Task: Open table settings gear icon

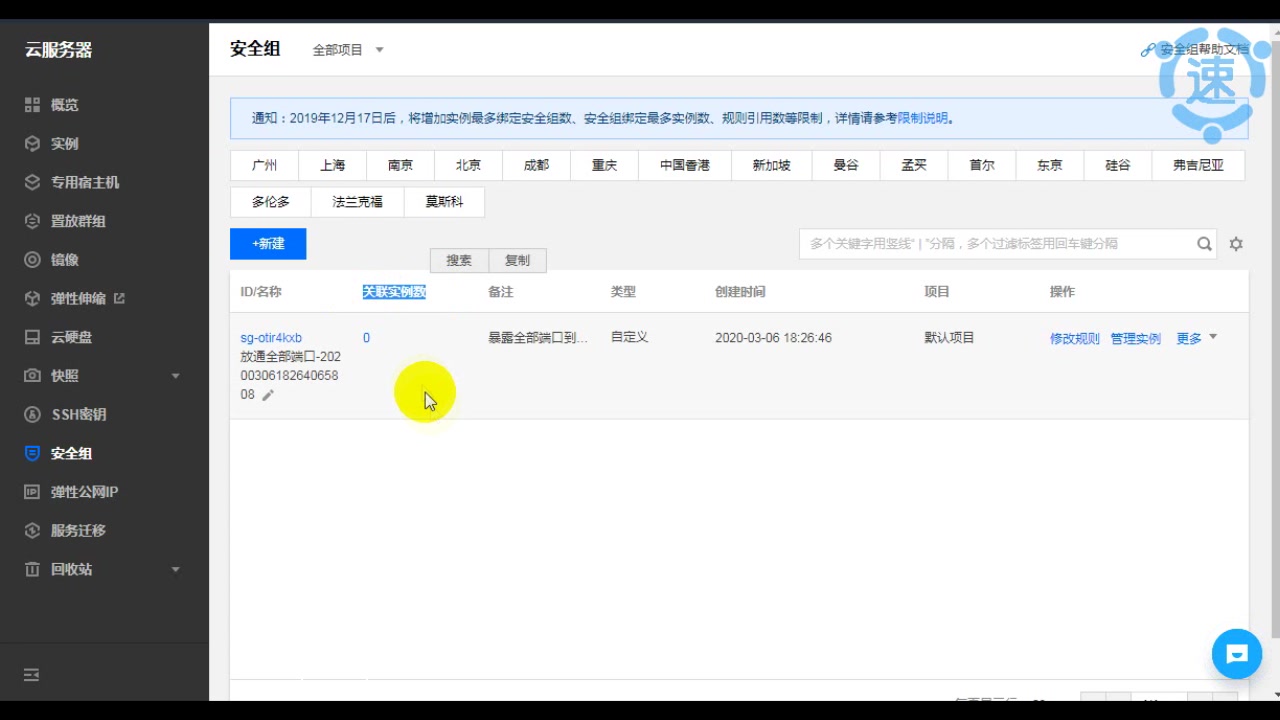Action: click(x=1236, y=244)
